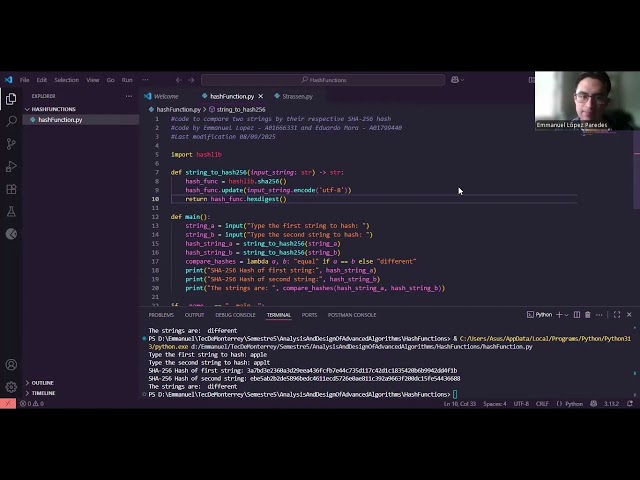This screenshot has height=480, width=640.
Task: Go back with the navigation arrow
Action: pos(178,80)
